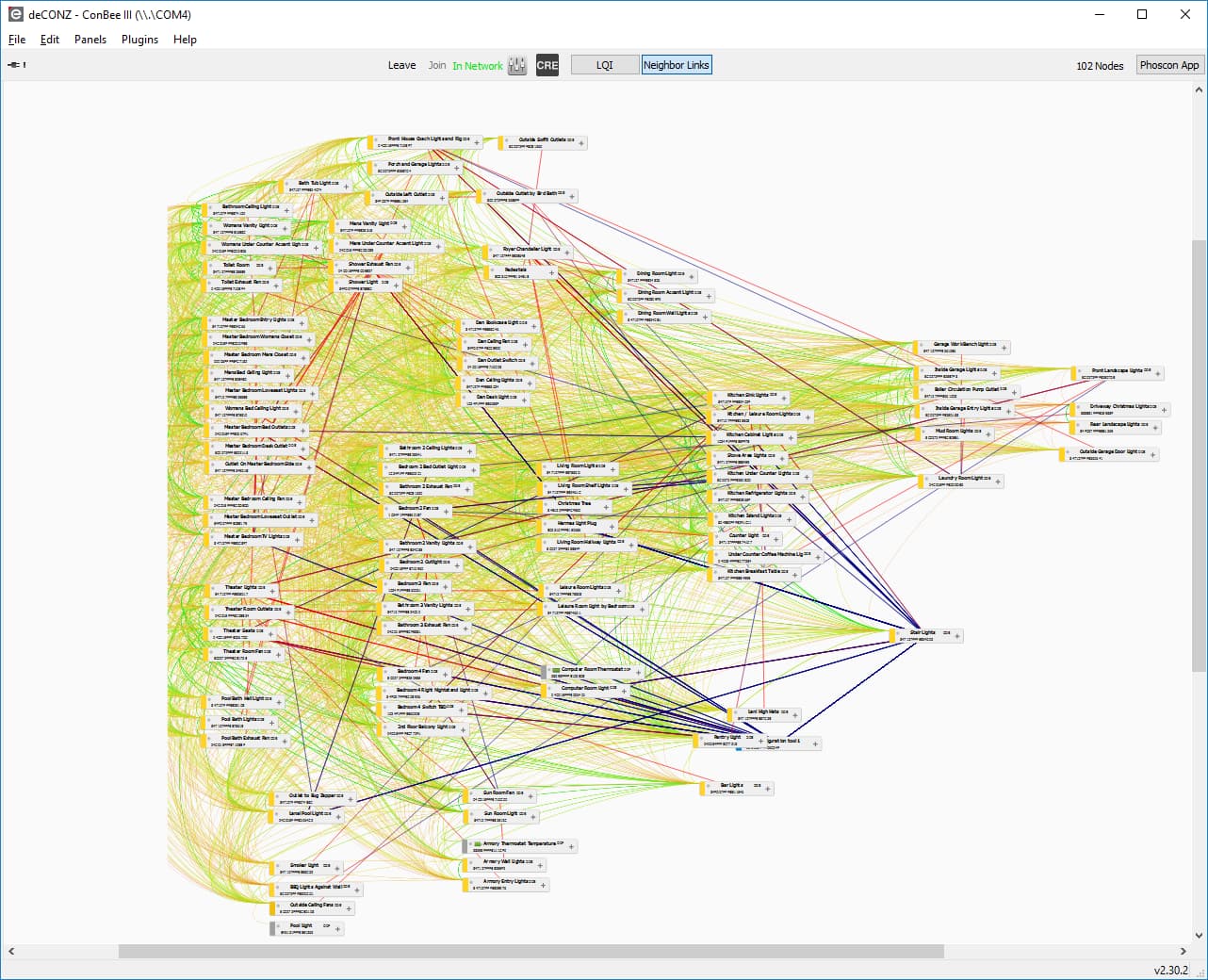Expand the Bar Lights node plus
Image resolution: width=1208 pixels, height=980 pixels.
pos(769,789)
